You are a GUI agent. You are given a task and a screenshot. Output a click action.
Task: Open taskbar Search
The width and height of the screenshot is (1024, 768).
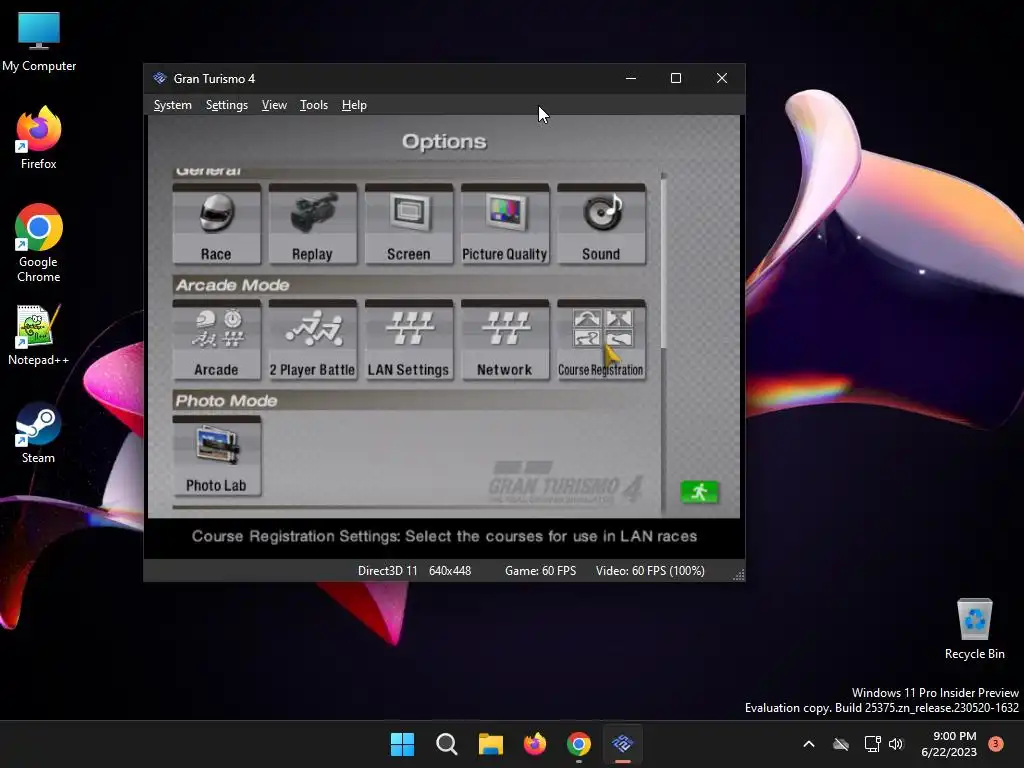coord(447,744)
